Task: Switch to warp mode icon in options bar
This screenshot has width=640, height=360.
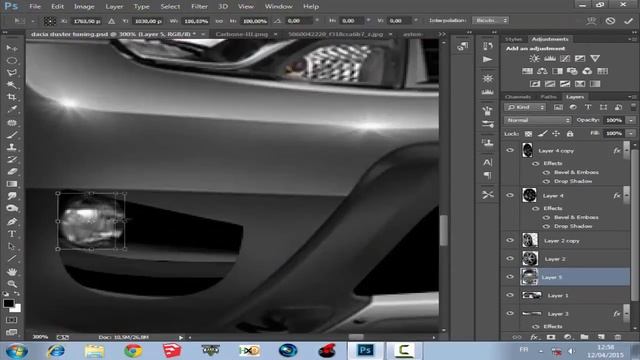Action: (x=591, y=20)
